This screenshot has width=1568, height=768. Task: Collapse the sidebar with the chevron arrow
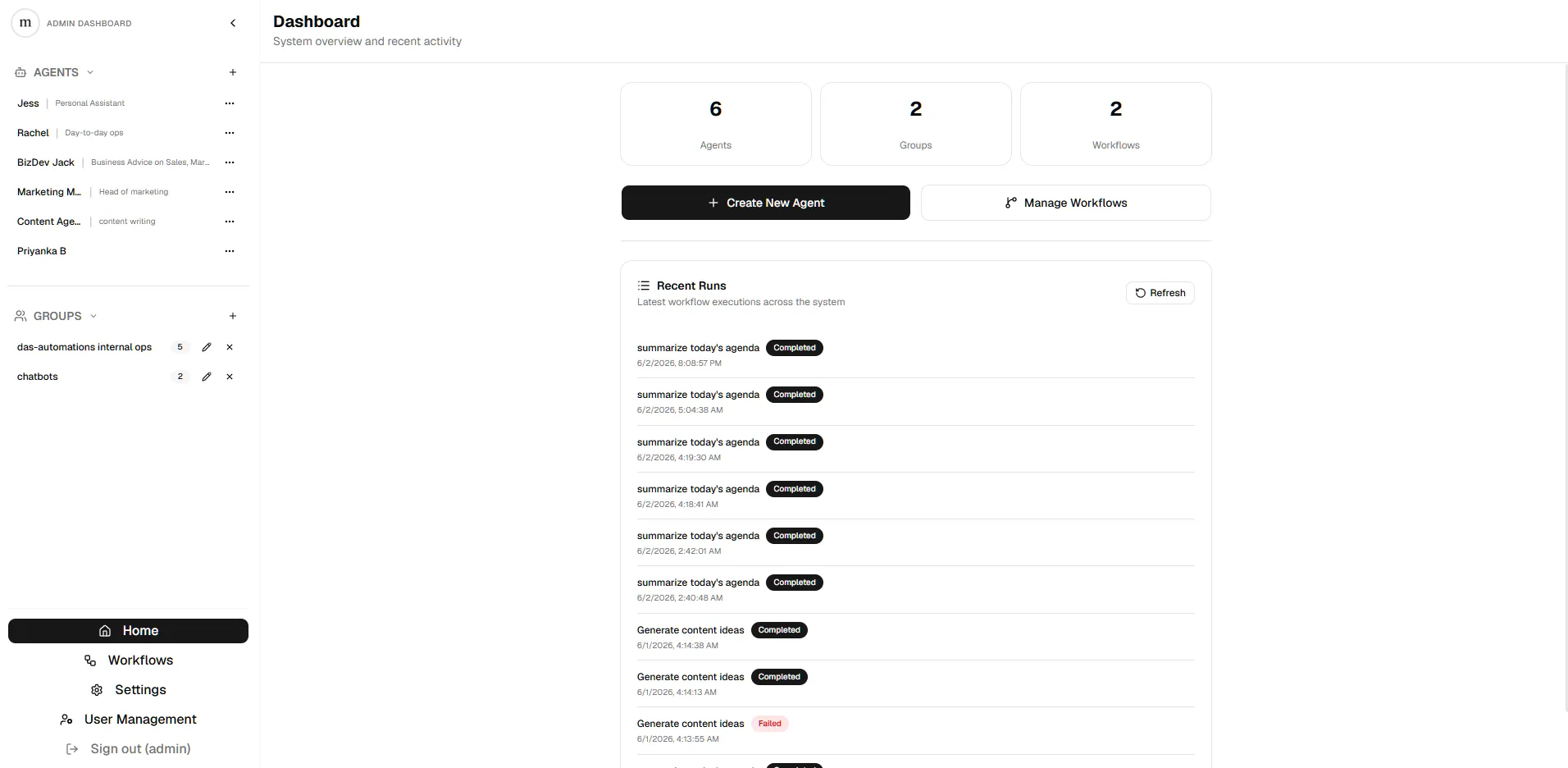[x=233, y=23]
